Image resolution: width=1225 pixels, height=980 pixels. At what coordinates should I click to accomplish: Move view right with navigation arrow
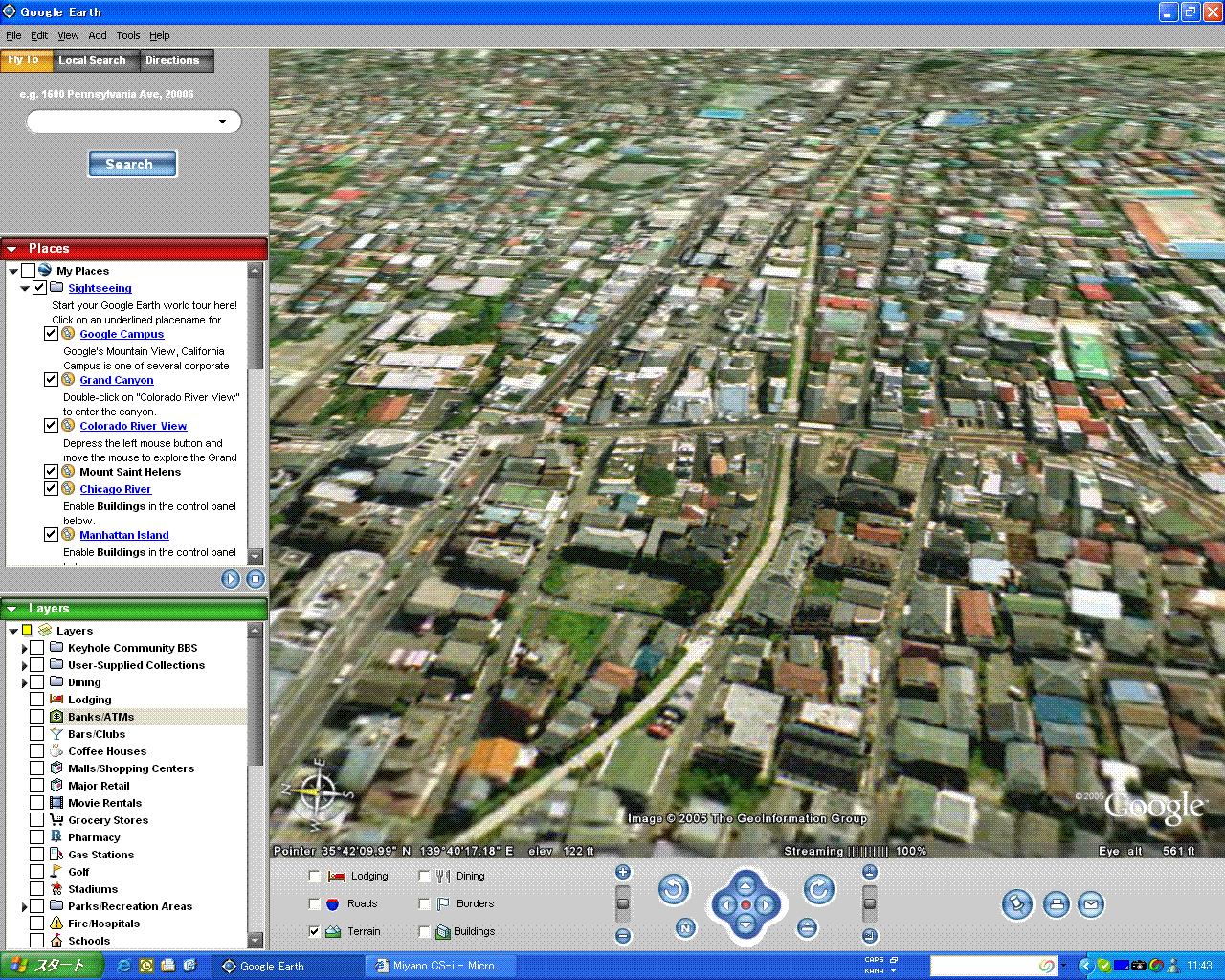[x=766, y=904]
